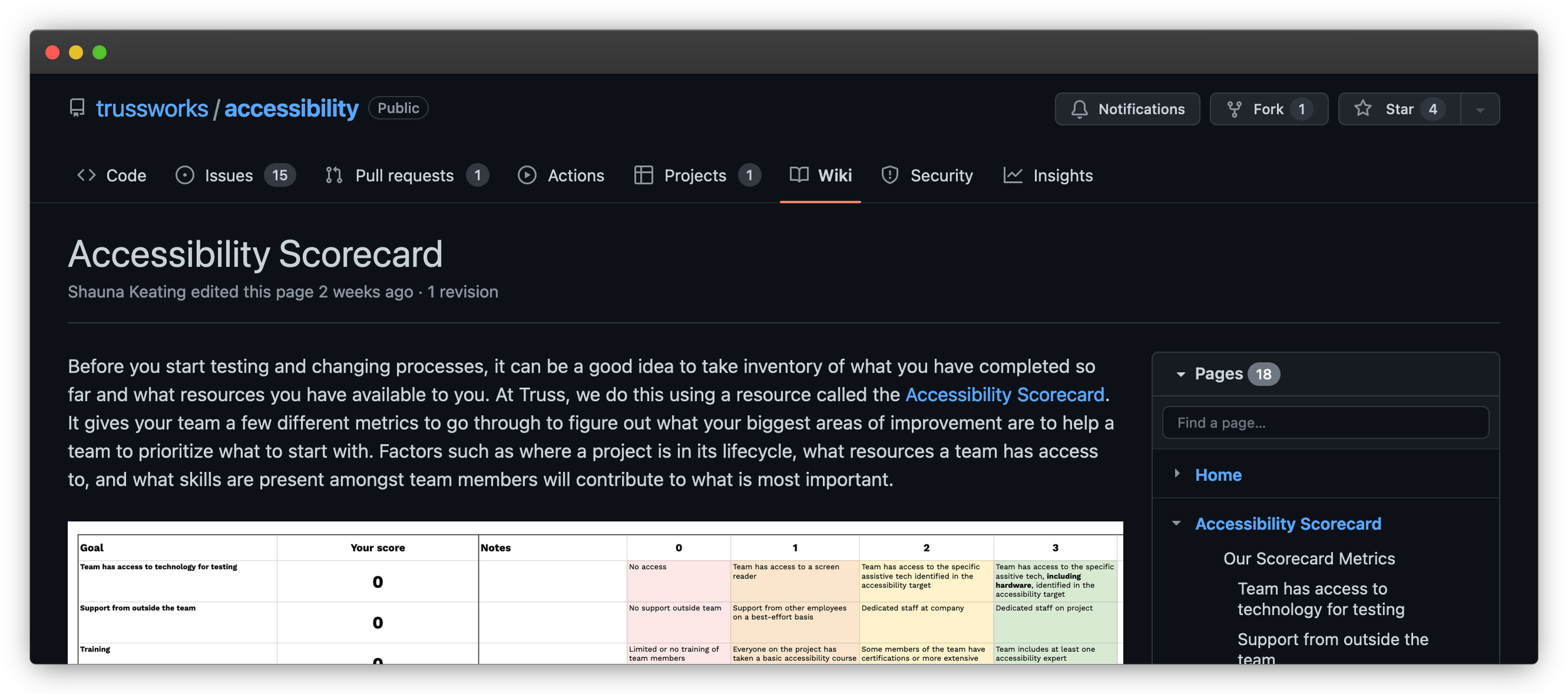Open the Star options dropdown arrow
Viewport: 1568px width, 694px height.
click(x=1479, y=109)
